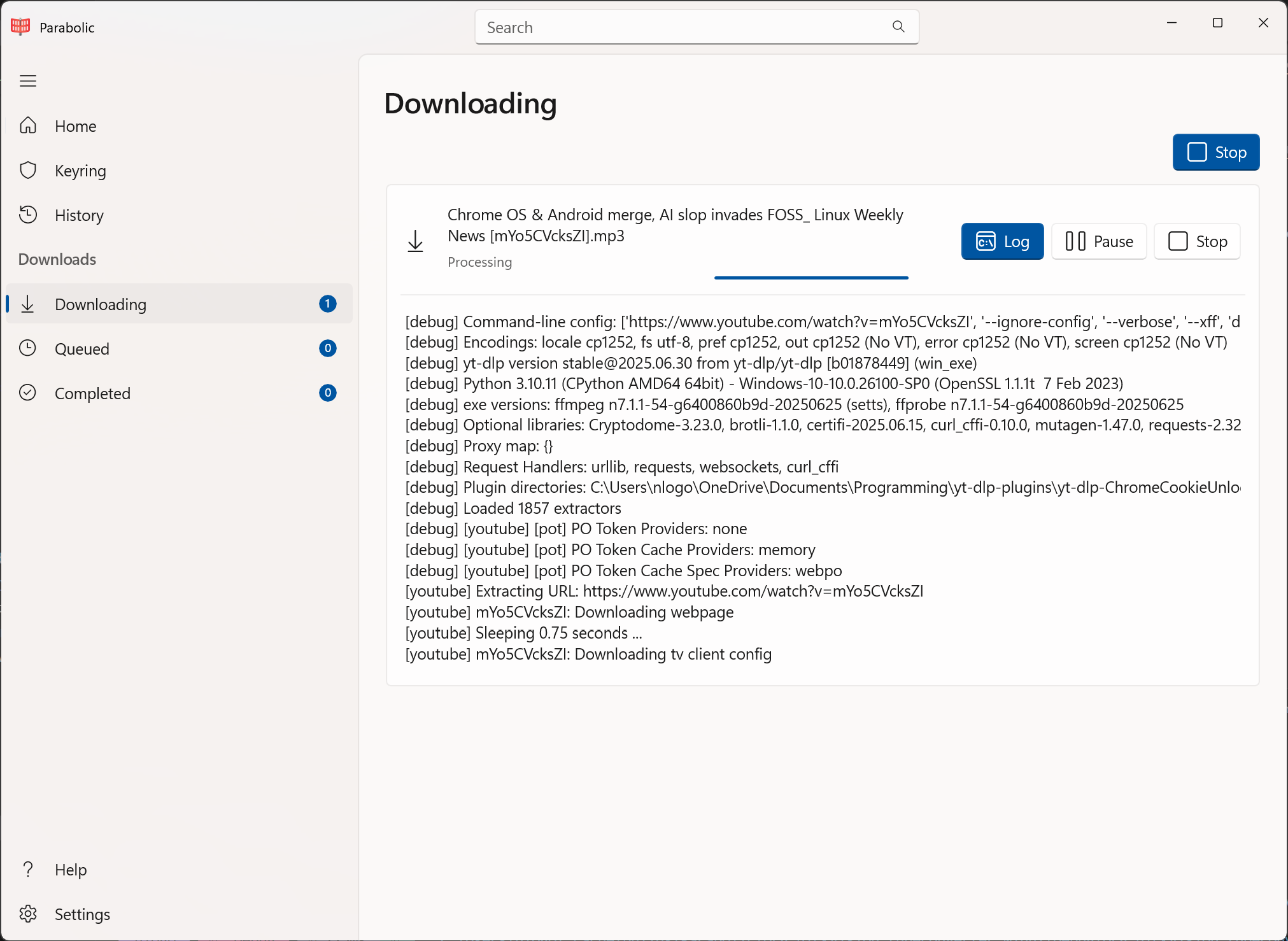Click the Home house icon
The width and height of the screenshot is (1288, 941).
pos(28,125)
